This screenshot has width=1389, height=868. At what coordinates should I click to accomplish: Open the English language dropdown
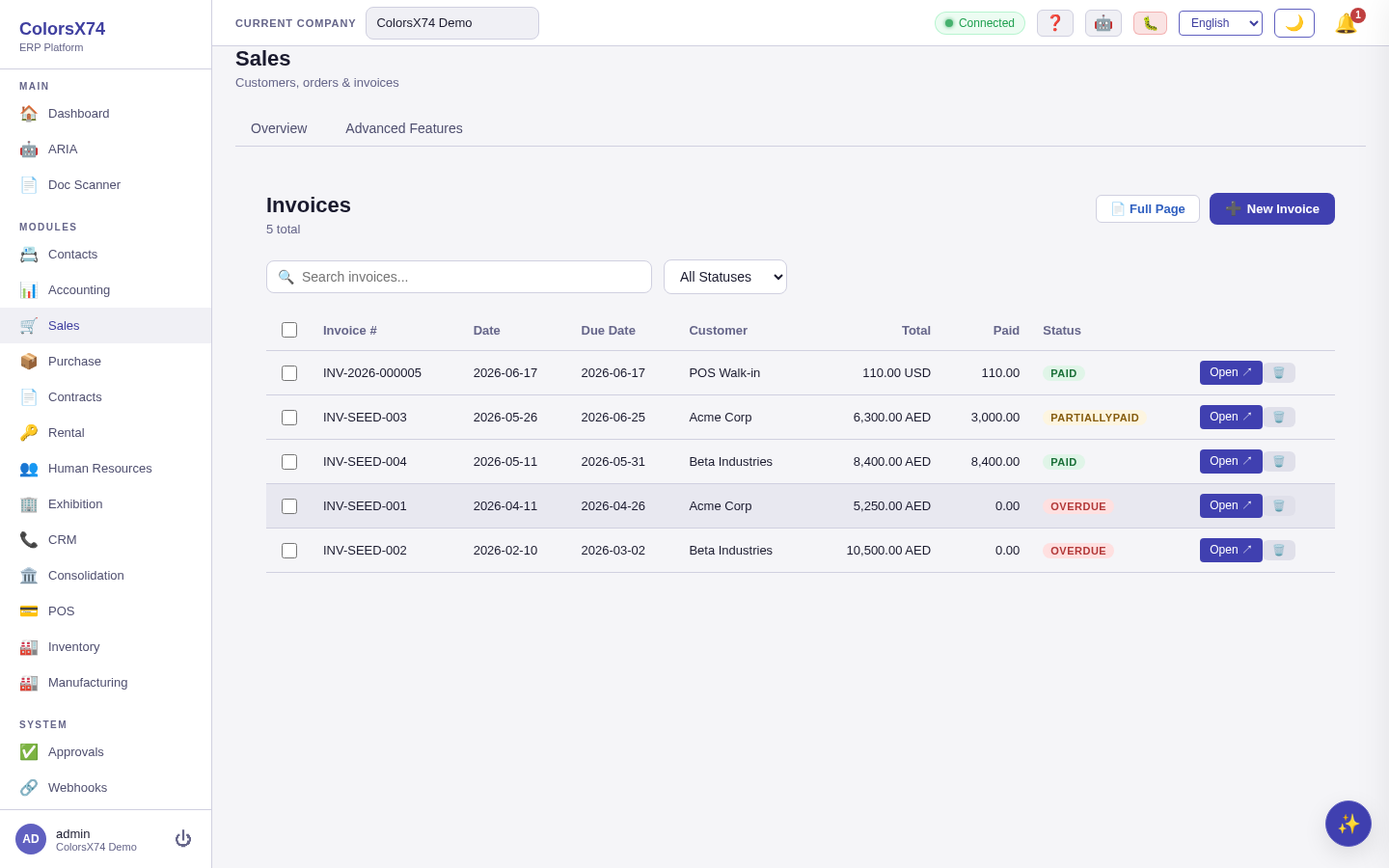pyautogui.click(x=1220, y=23)
